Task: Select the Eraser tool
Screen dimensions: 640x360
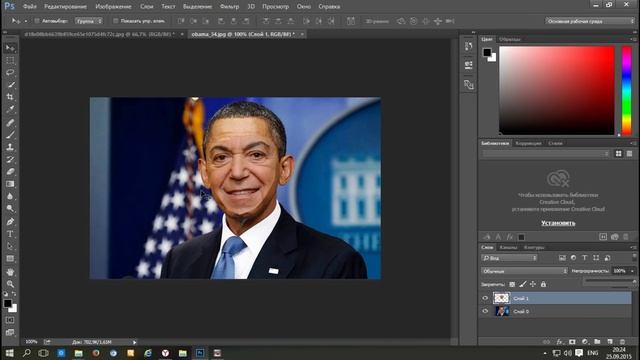Action: point(10,171)
